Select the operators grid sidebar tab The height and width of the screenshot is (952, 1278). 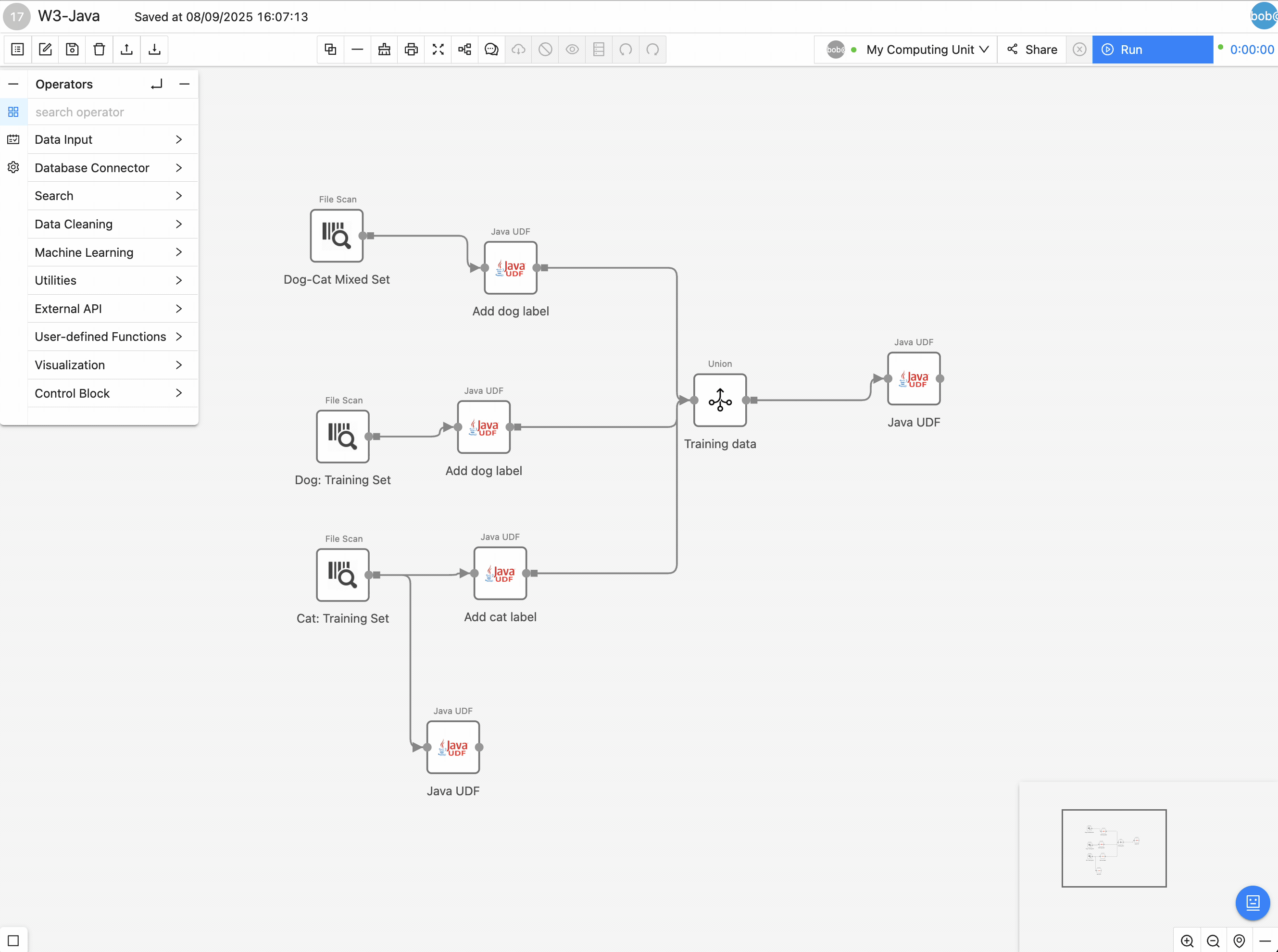click(x=13, y=112)
